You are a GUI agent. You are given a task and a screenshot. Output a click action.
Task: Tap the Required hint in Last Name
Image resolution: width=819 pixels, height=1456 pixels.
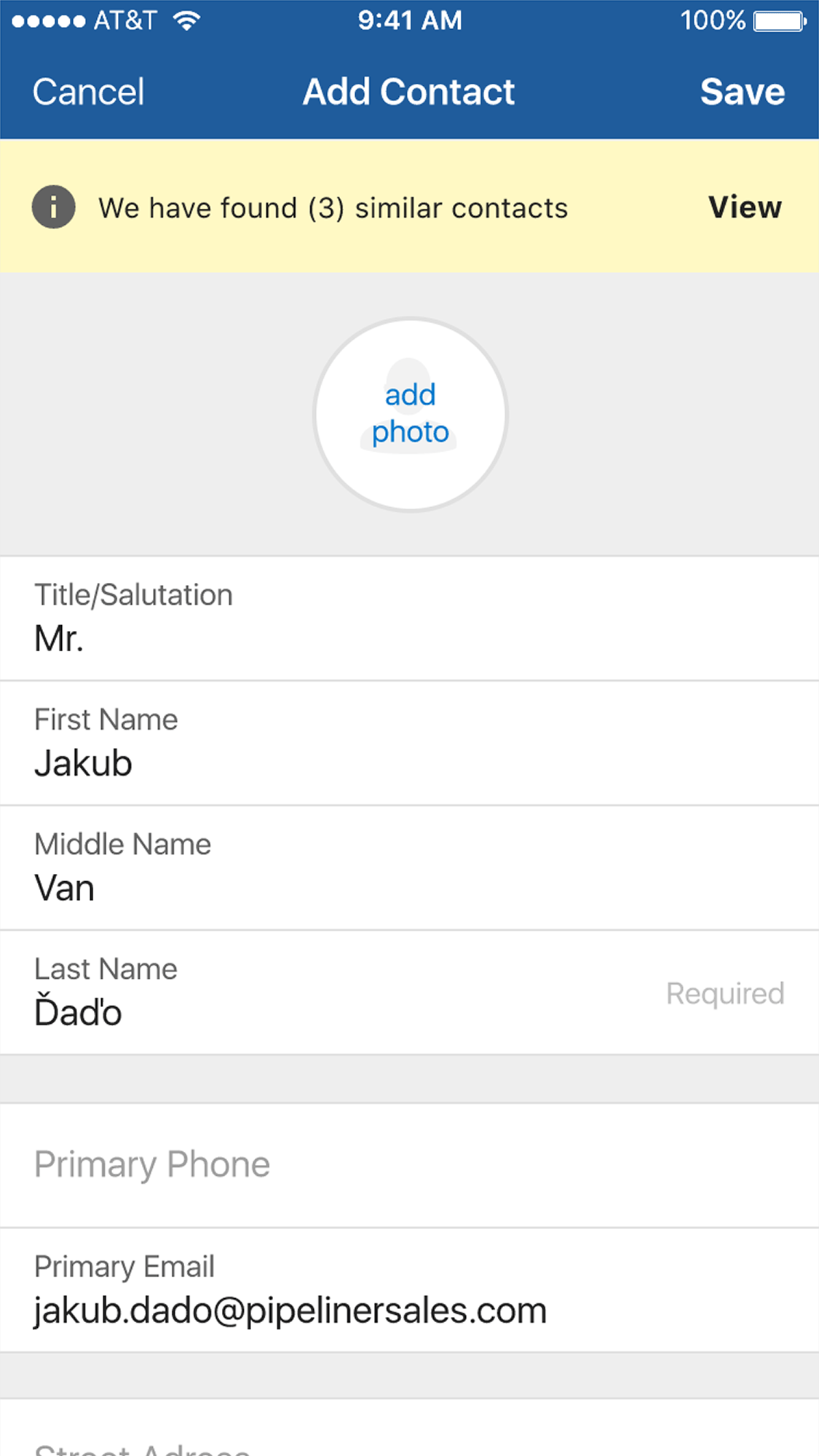click(724, 993)
